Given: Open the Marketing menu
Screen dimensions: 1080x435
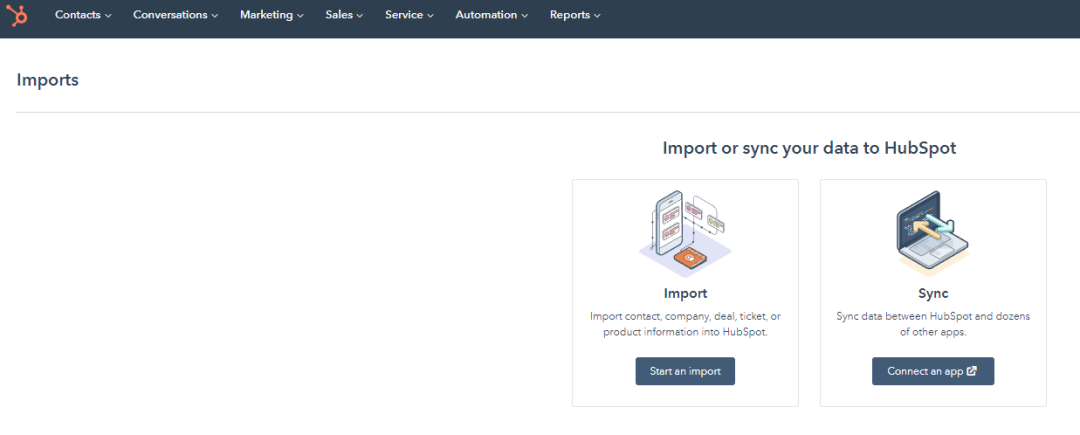Looking at the screenshot, I should coord(271,15).
